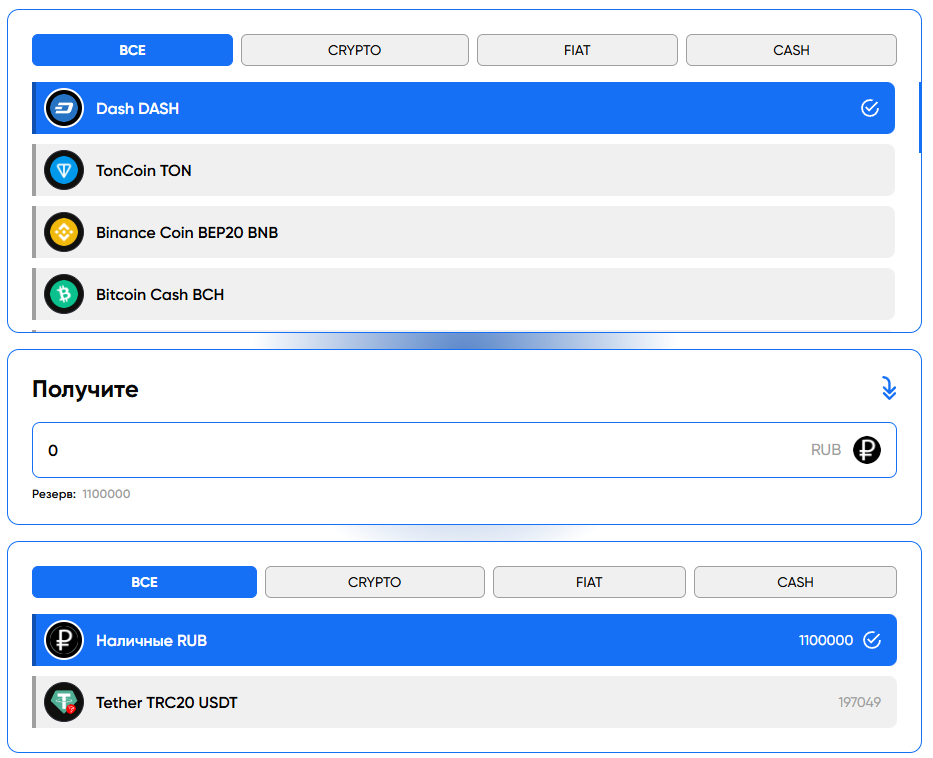The image size is (933, 758).
Task: Open the CASH filter in bottom list
Action: coord(795,582)
